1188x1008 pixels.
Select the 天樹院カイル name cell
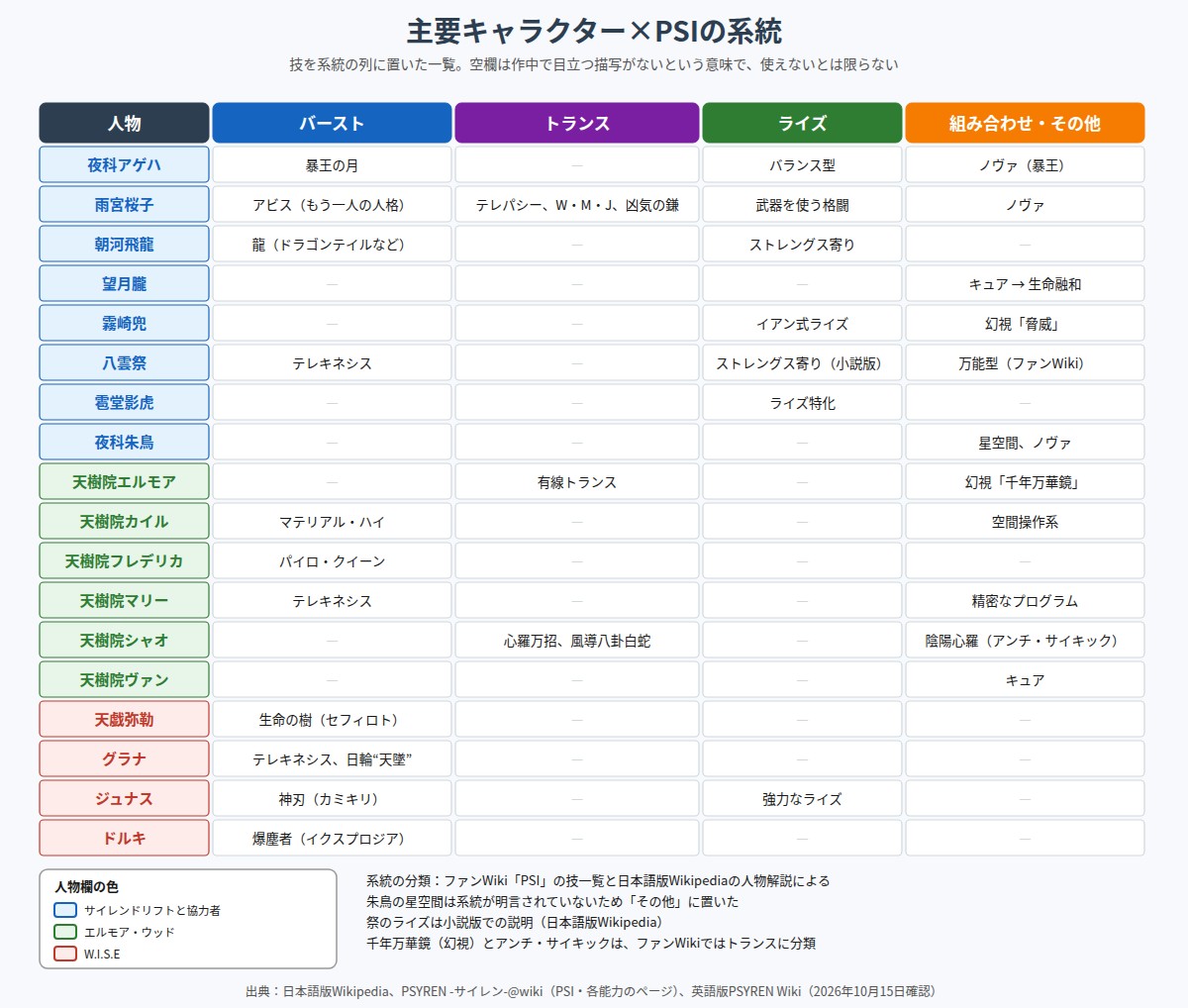tap(125, 521)
